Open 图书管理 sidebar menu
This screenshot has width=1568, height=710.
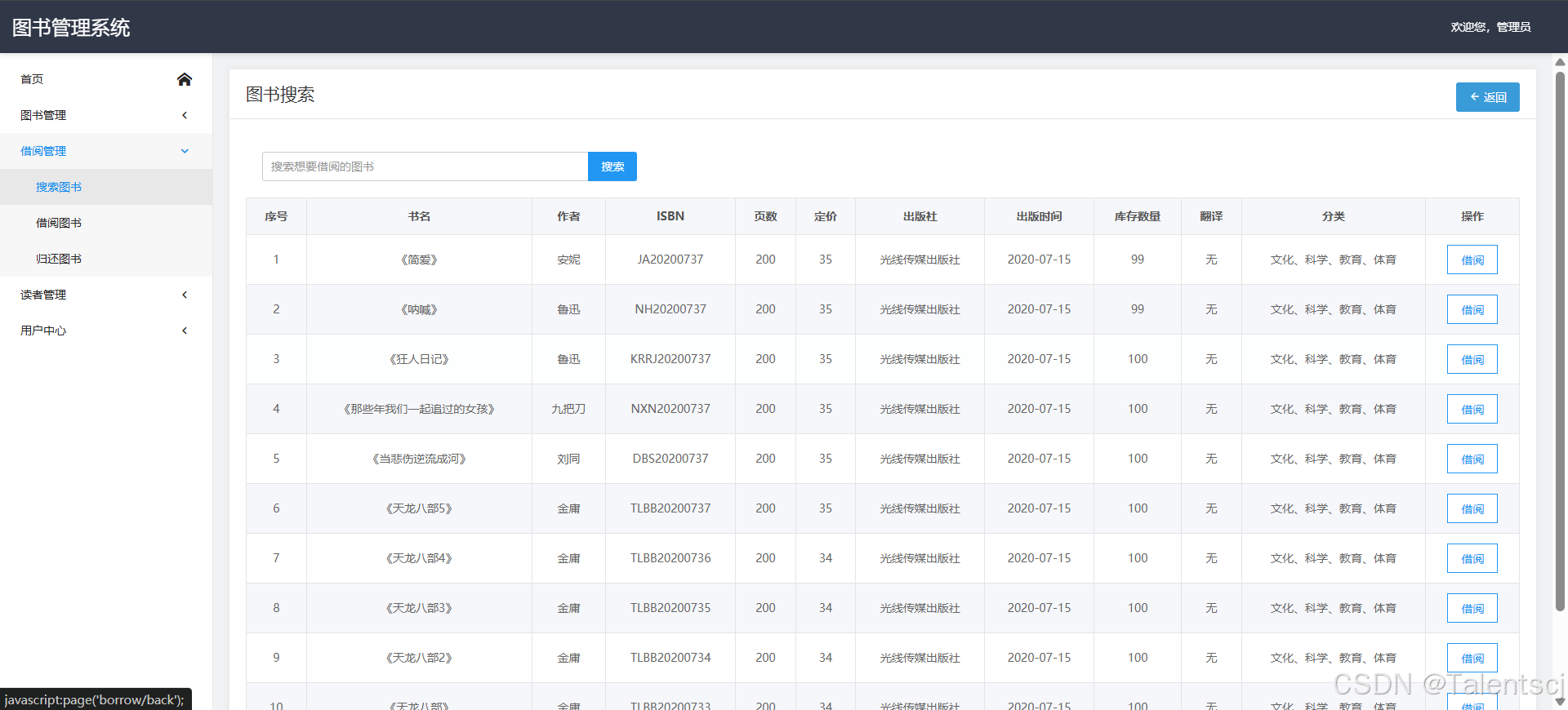pyautogui.click(x=106, y=115)
